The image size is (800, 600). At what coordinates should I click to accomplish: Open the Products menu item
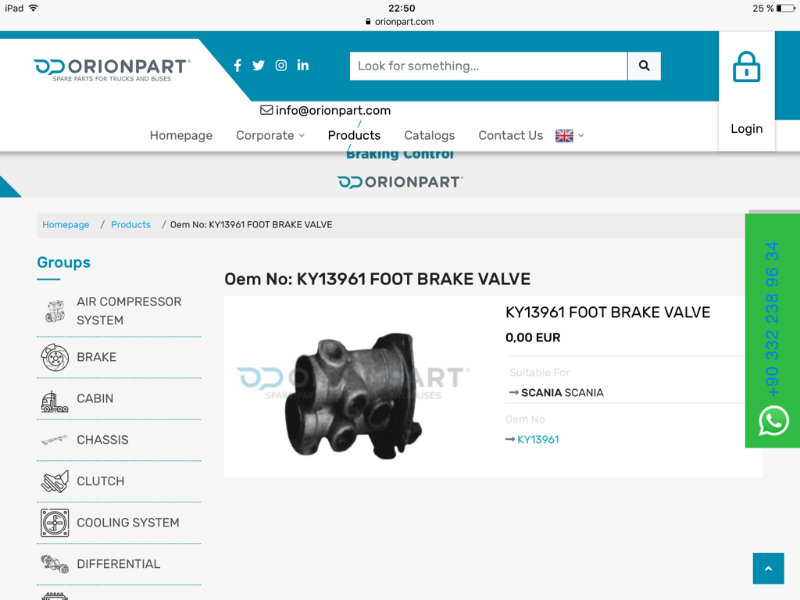[x=354, y=136]
